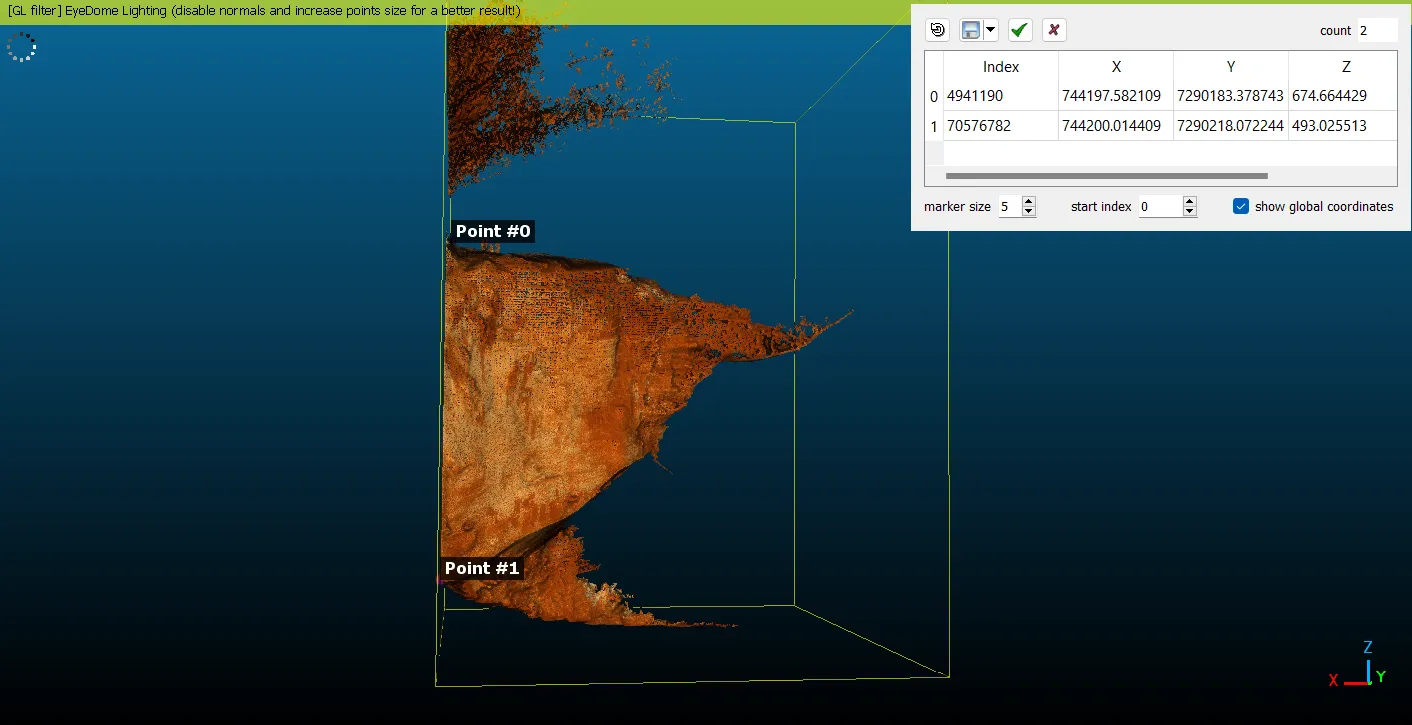Screen dimensions: 1412x725
Task: Click the Index column header
Action: click(1000, 67)
